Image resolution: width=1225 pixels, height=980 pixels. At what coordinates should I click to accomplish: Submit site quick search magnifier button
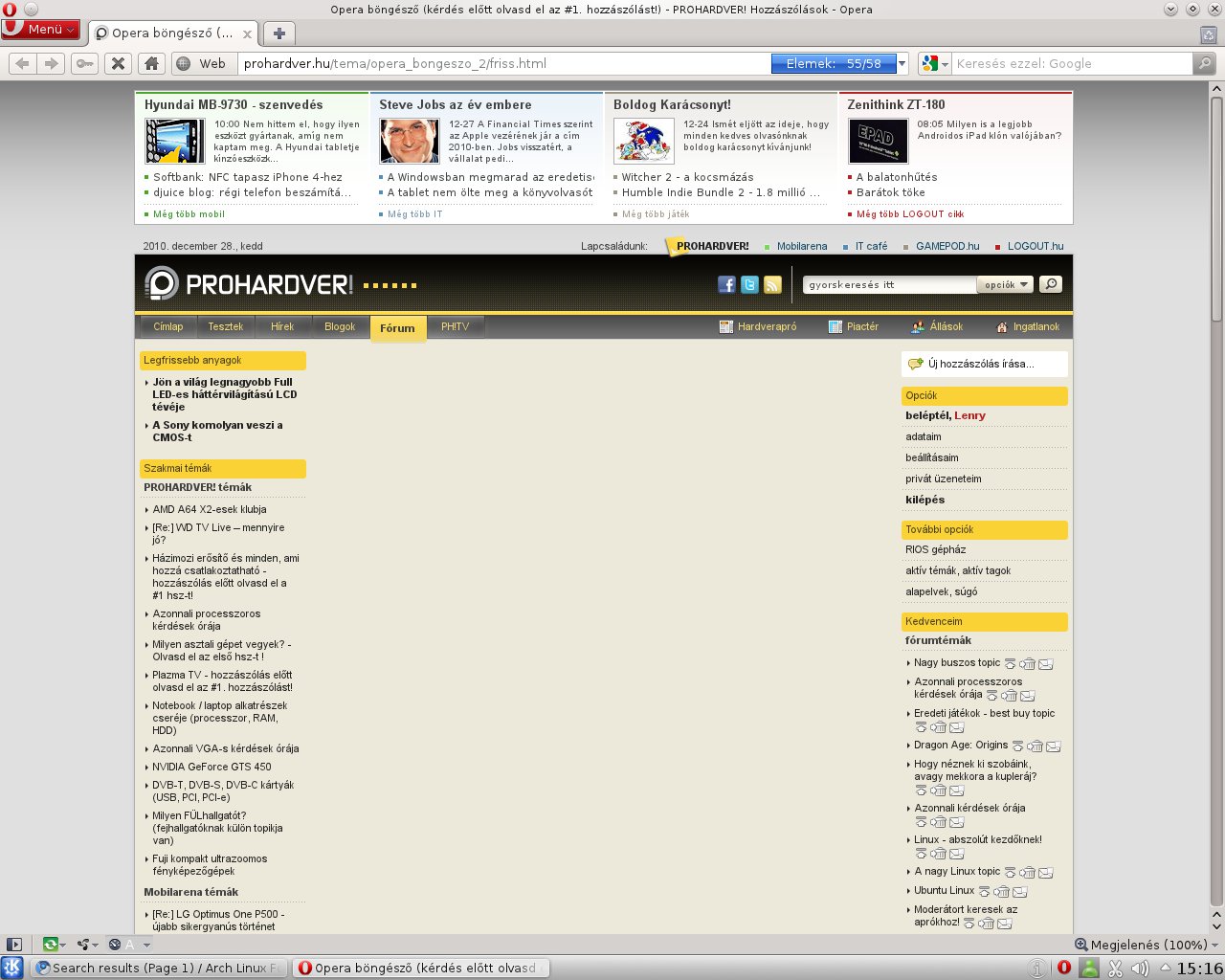pyautogui.click(x=1051, y=284)
